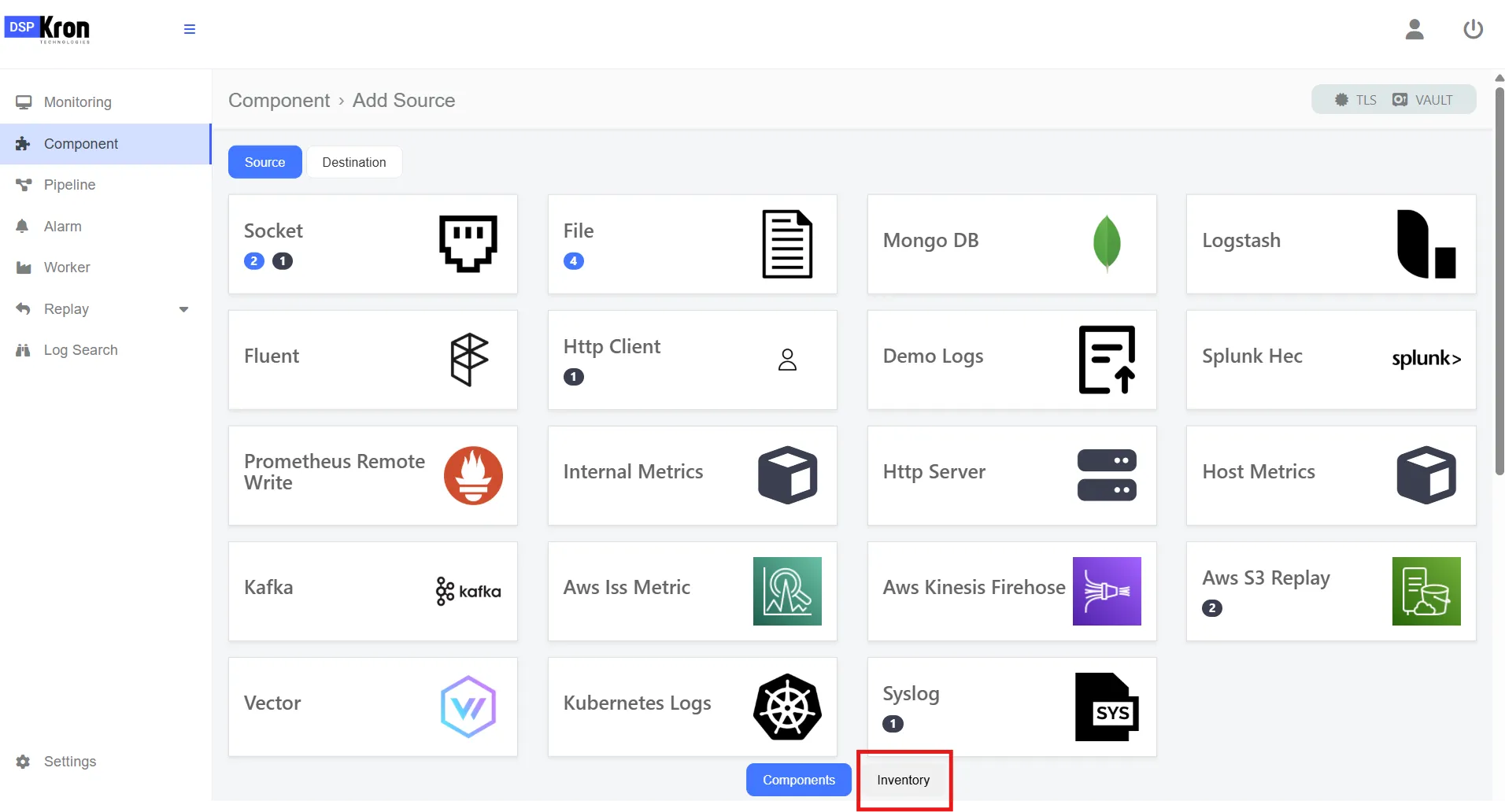Viewport: 1505px width, 812px height.
Task: Click the Http Client person icon
Action: tap(787, 360)
